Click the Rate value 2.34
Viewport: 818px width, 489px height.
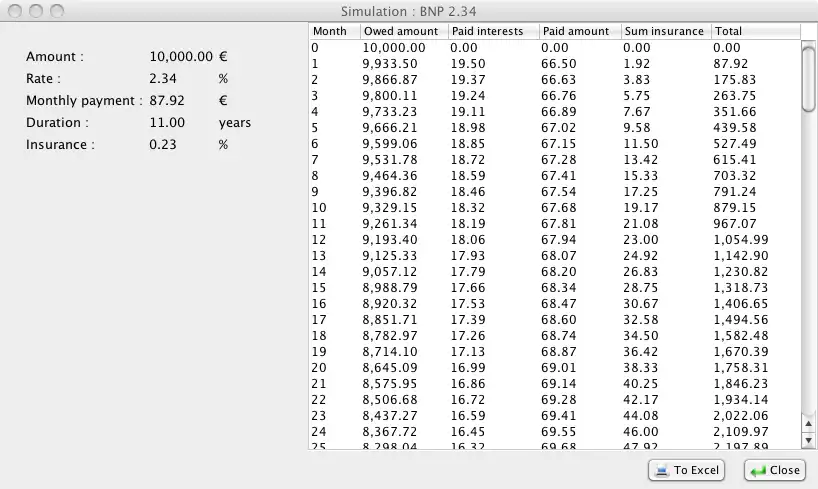[x=163, y=78]
